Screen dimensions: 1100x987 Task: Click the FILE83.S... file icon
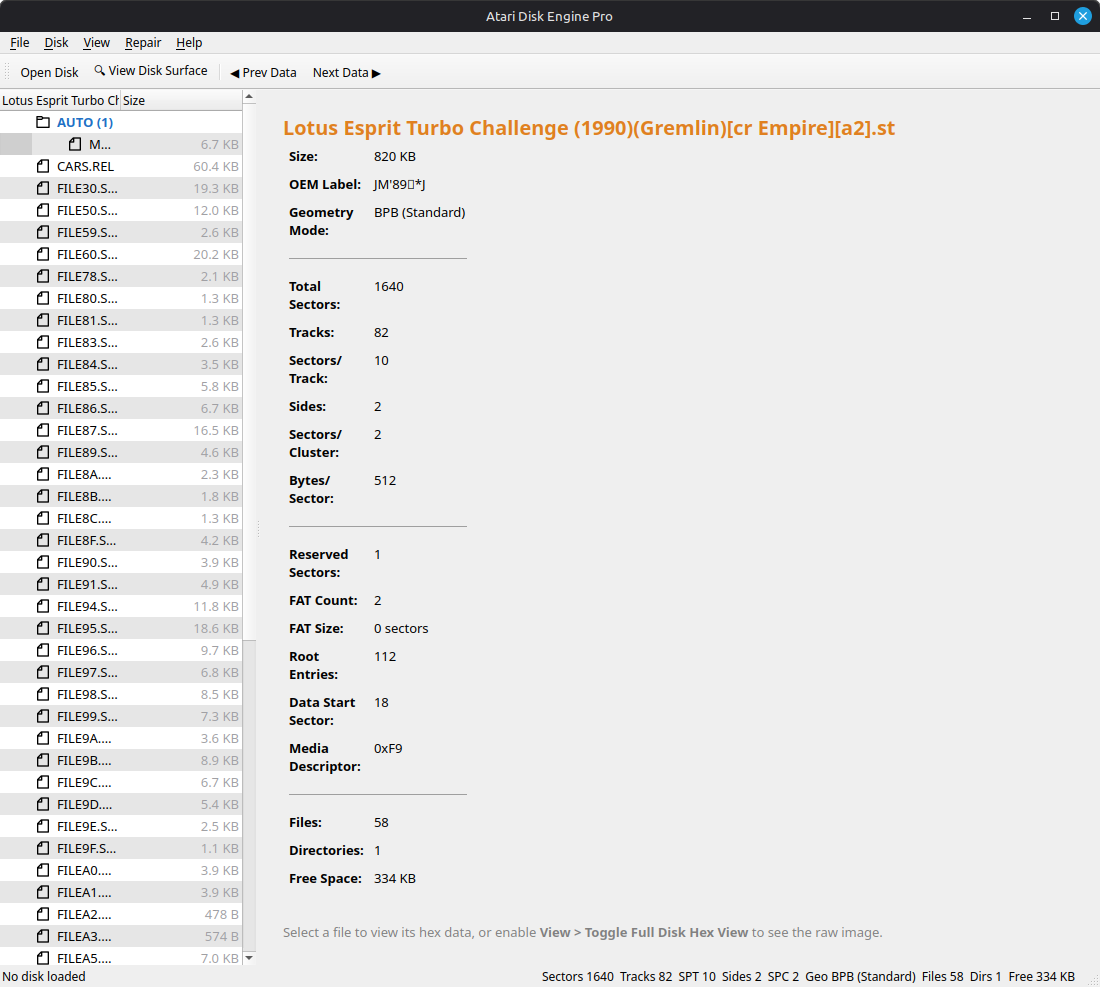pyautogui.click(x=43, y=342)
